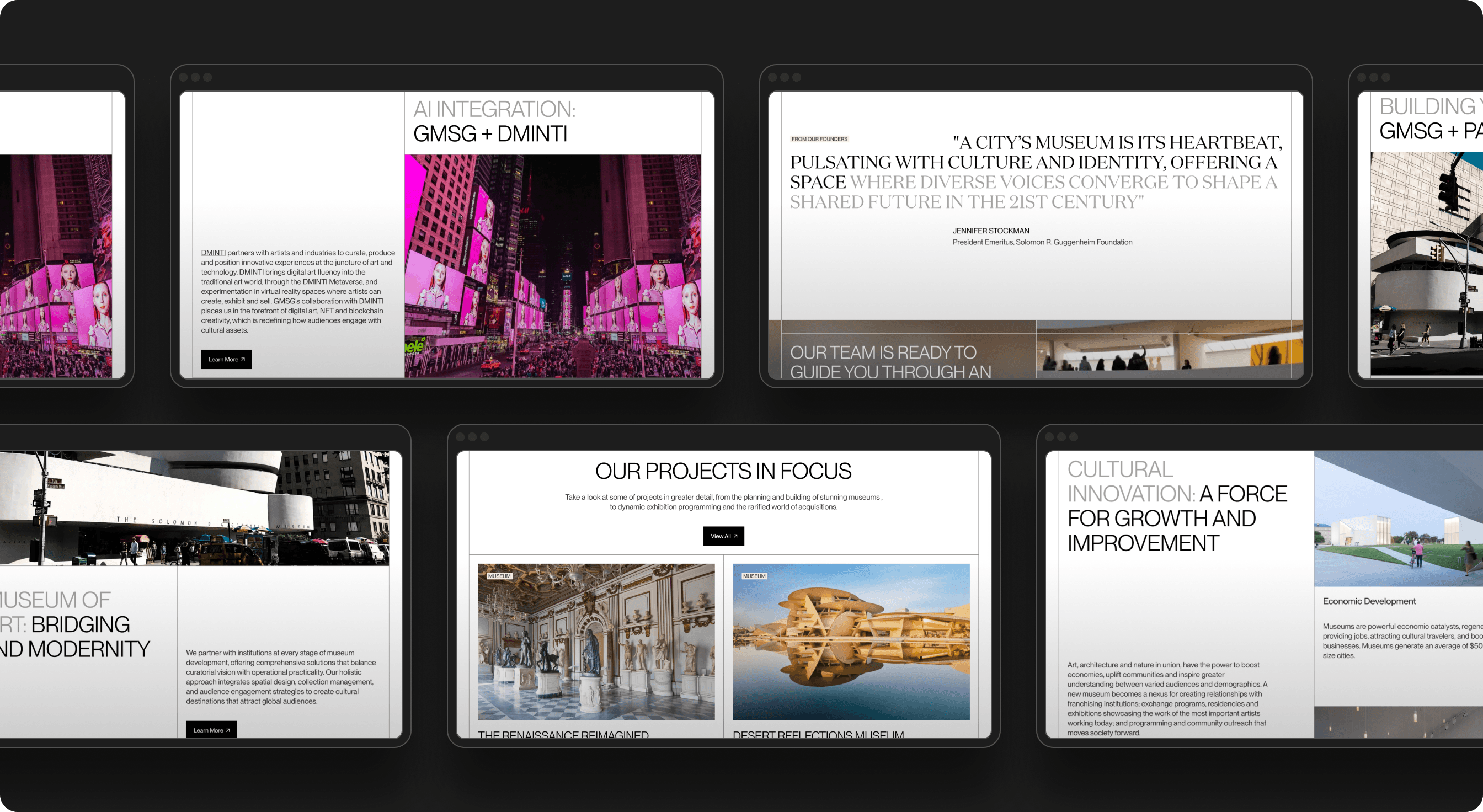Click the View All button
The image size is (1483, 812).
click(x=723, y=536)
